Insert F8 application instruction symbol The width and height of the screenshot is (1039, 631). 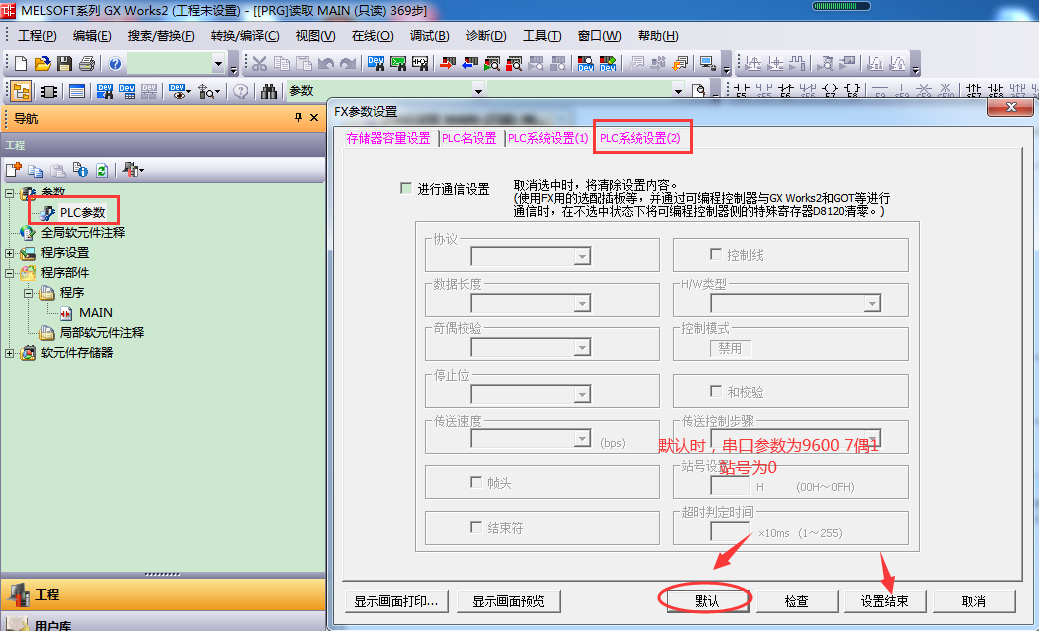853,91
